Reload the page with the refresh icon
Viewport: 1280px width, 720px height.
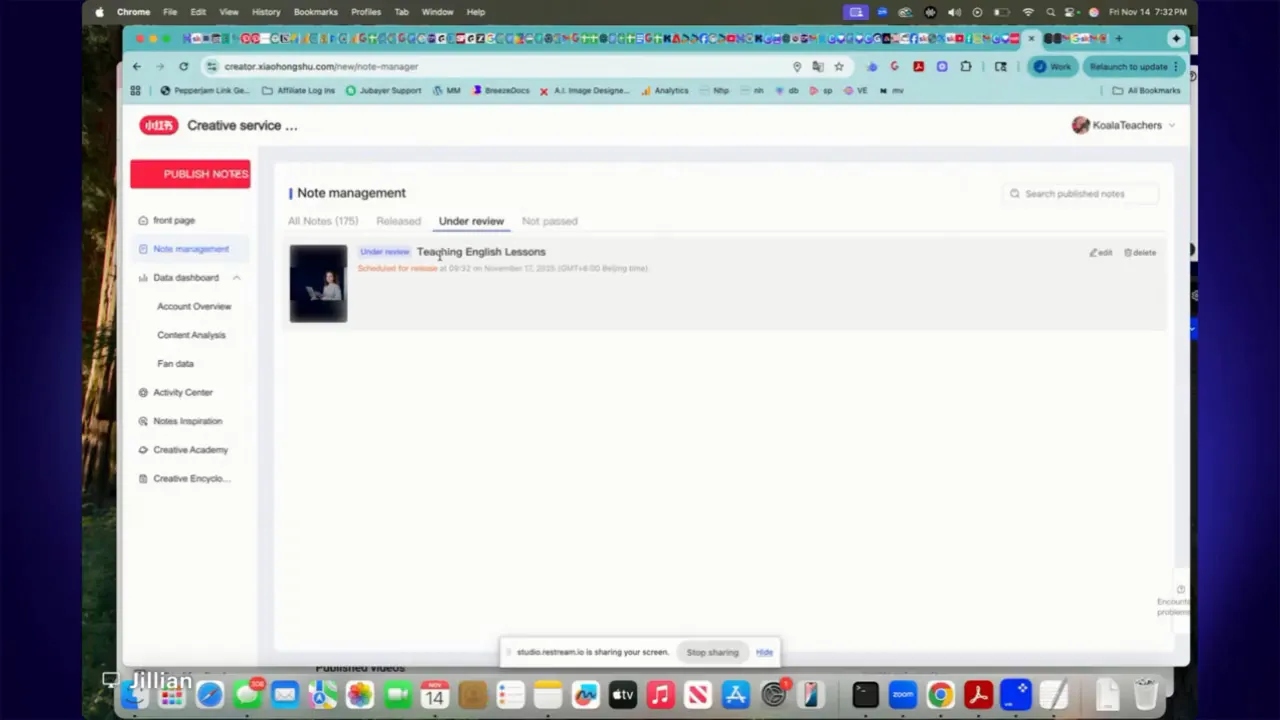(184, 67)
